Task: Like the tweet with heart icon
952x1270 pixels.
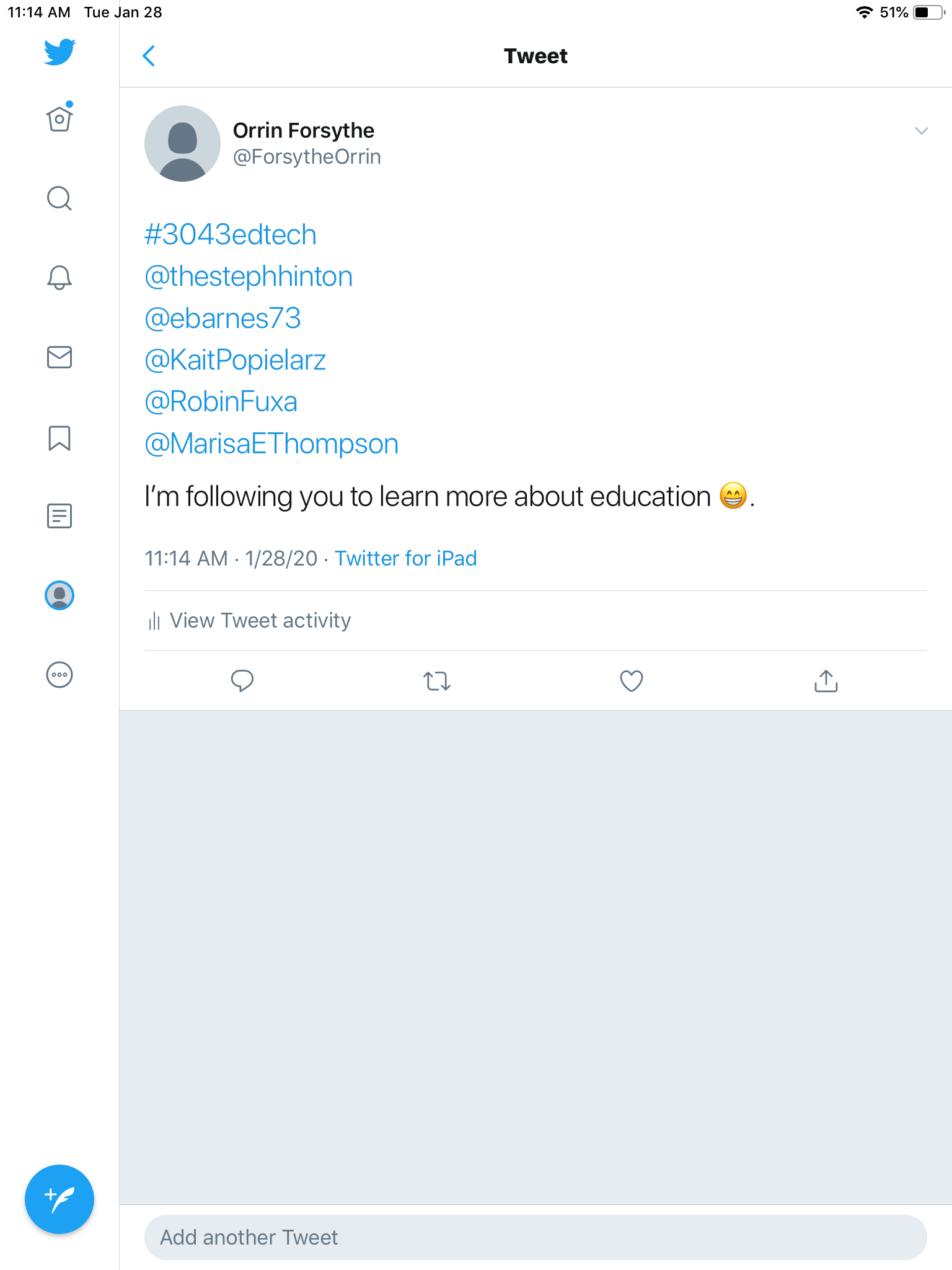Action: 632,681
